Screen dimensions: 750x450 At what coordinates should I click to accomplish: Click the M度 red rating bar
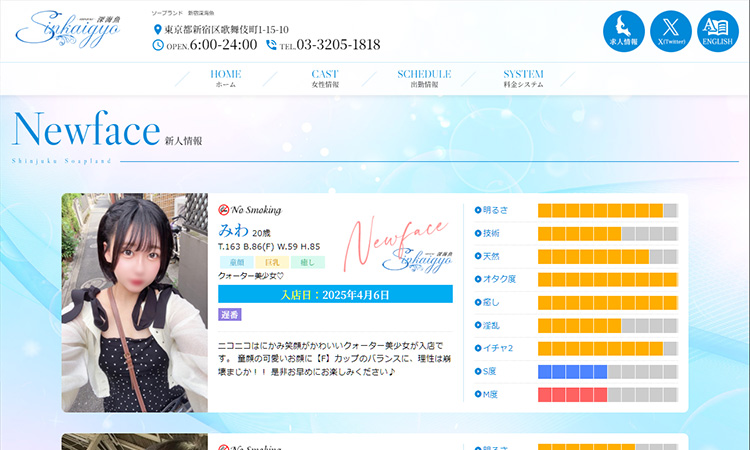point(607,395)
